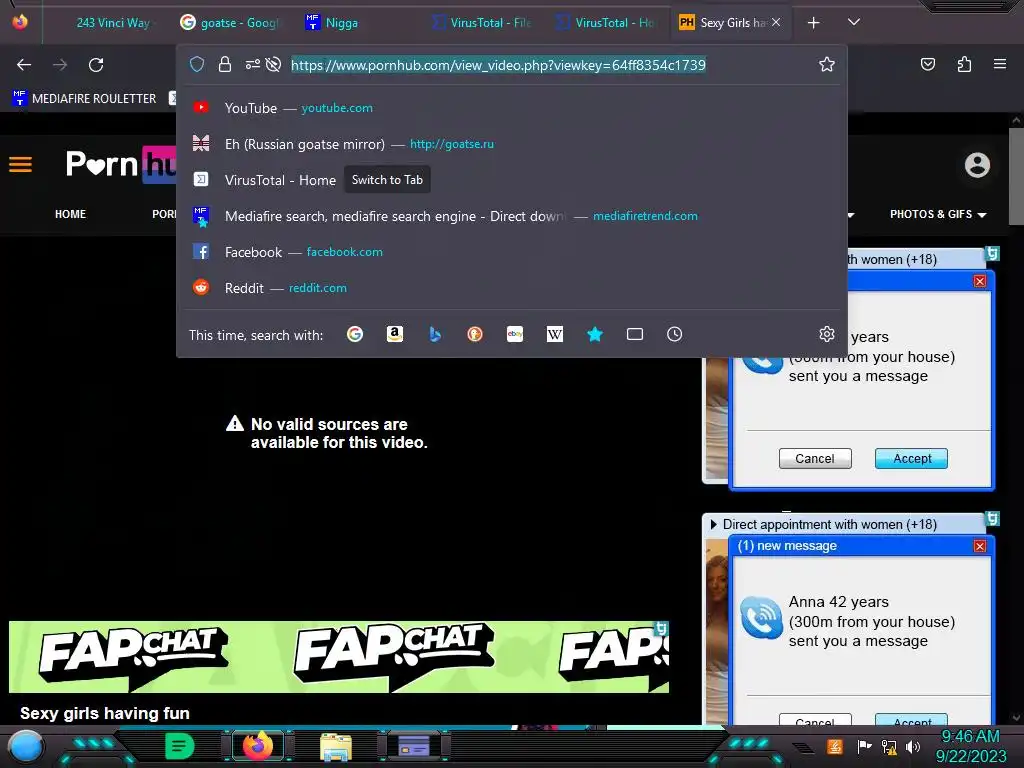Show site security info via the padlock
The image size is (1024, 768).
click(225, 64)
